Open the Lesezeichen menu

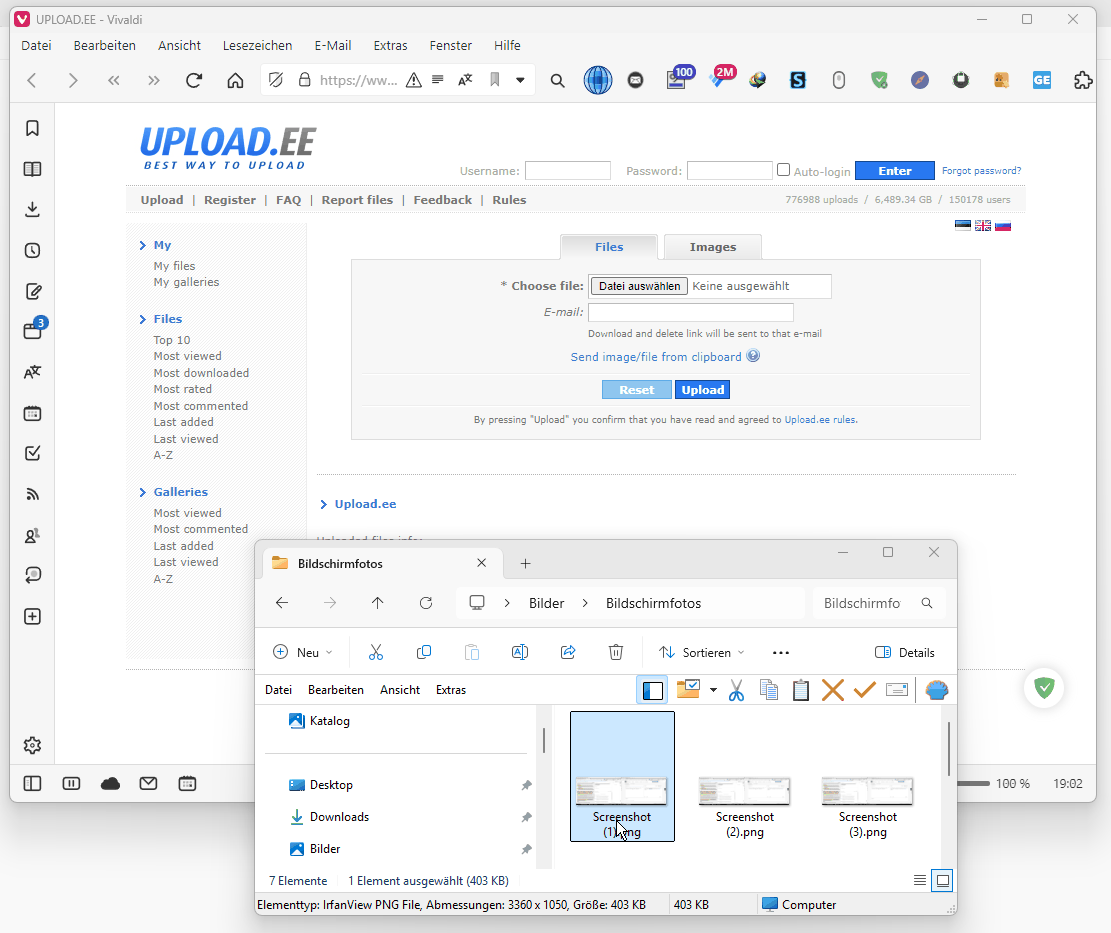(257, 45)
